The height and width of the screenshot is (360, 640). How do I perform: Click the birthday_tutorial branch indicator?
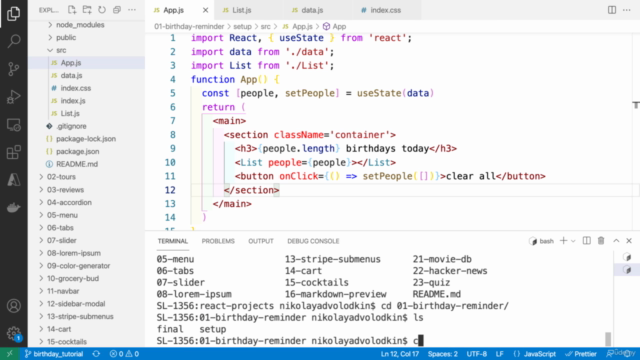(x=54, y=354)
